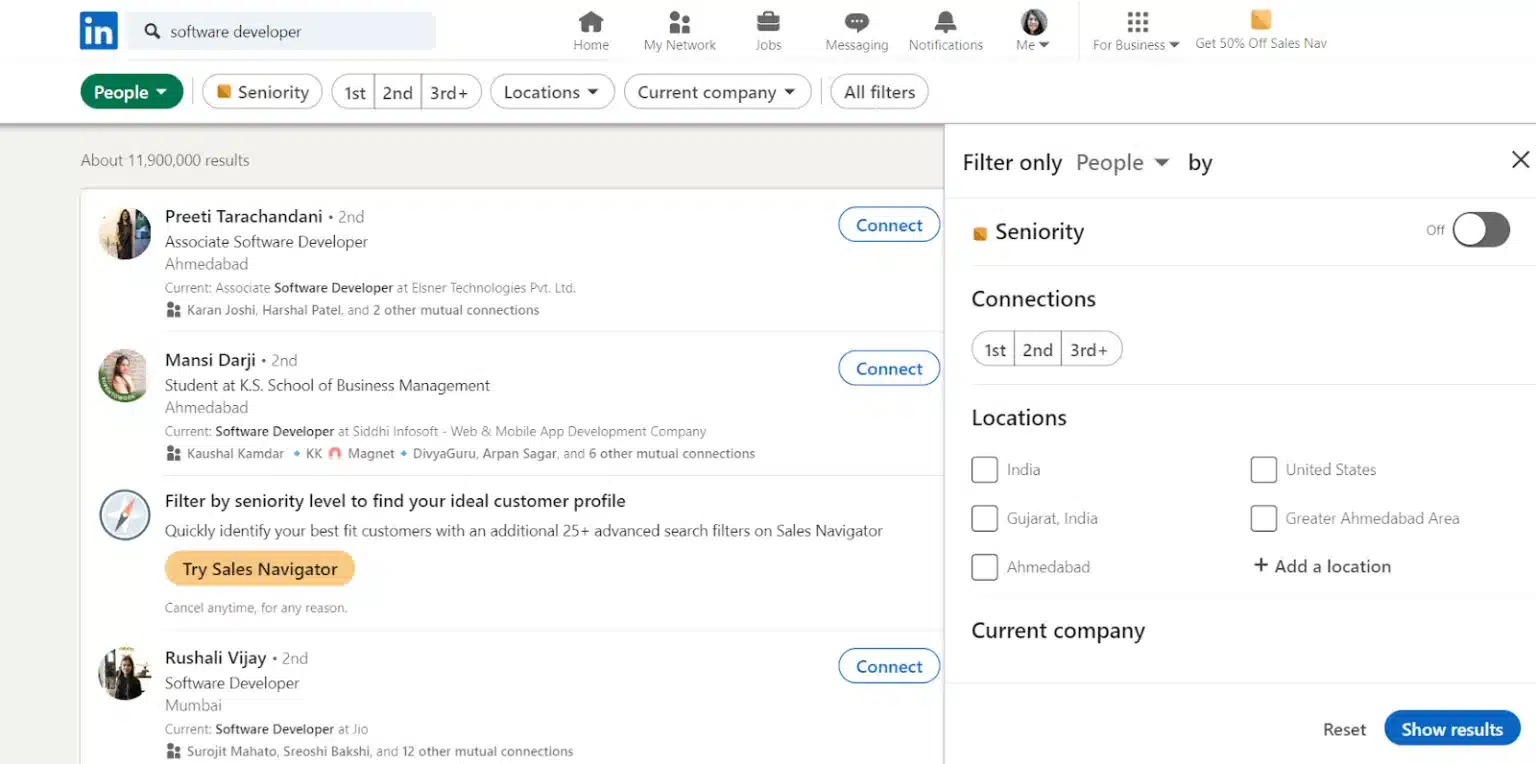1536x764 pixels.
Task: Click mutual connections icon under Rushali Vijay
Action: [174, 751]
